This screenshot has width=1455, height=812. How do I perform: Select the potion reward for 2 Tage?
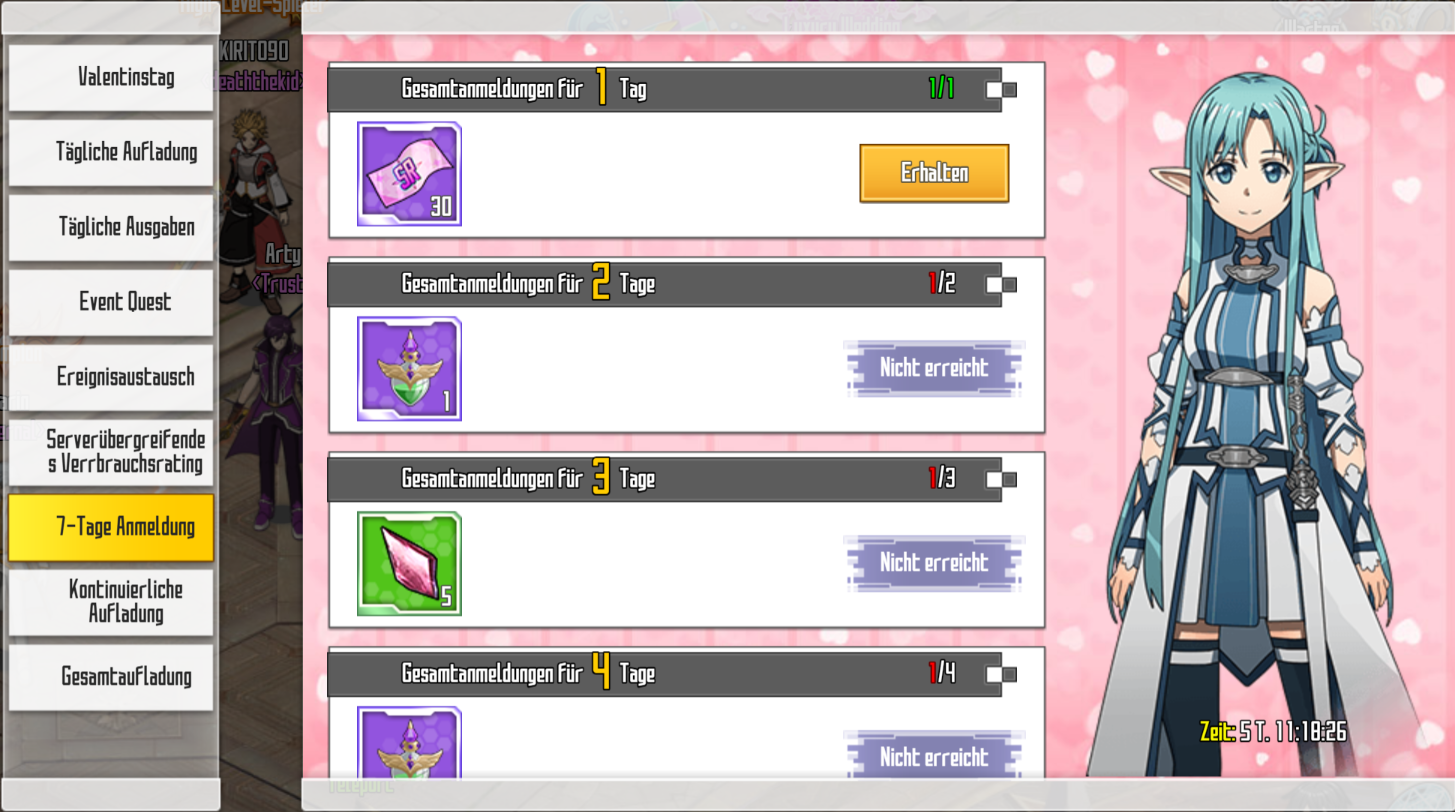coord(409,369)
